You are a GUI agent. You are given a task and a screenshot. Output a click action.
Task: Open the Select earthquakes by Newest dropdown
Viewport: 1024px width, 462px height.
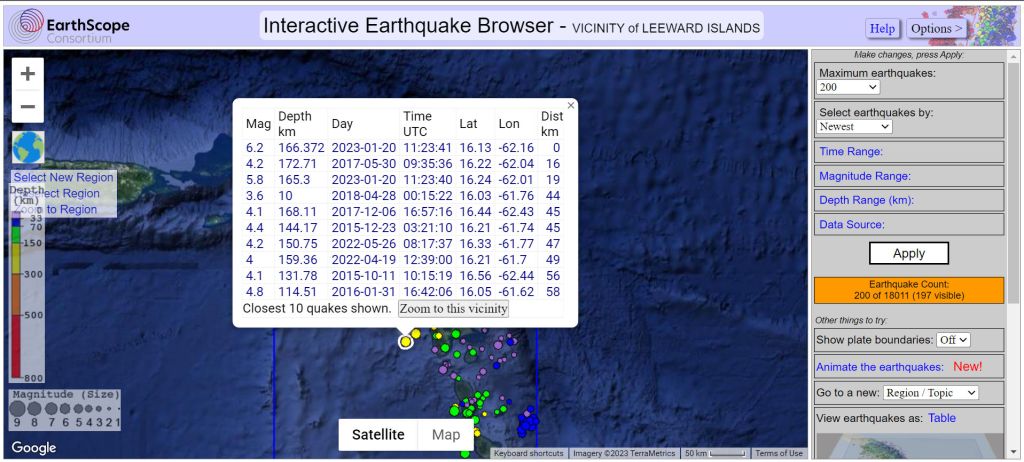855,127
